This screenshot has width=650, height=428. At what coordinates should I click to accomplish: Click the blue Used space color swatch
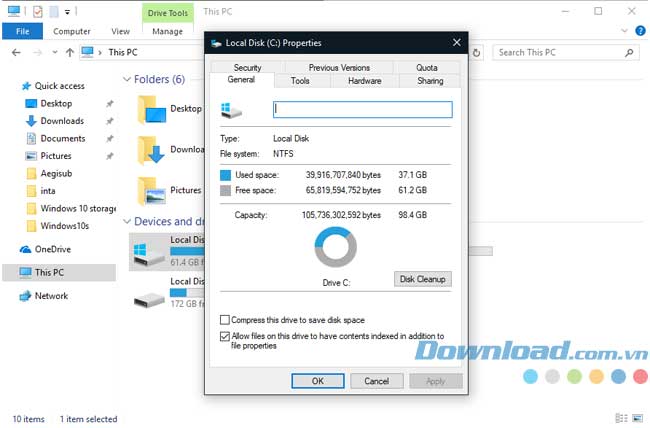click(225, 175)
